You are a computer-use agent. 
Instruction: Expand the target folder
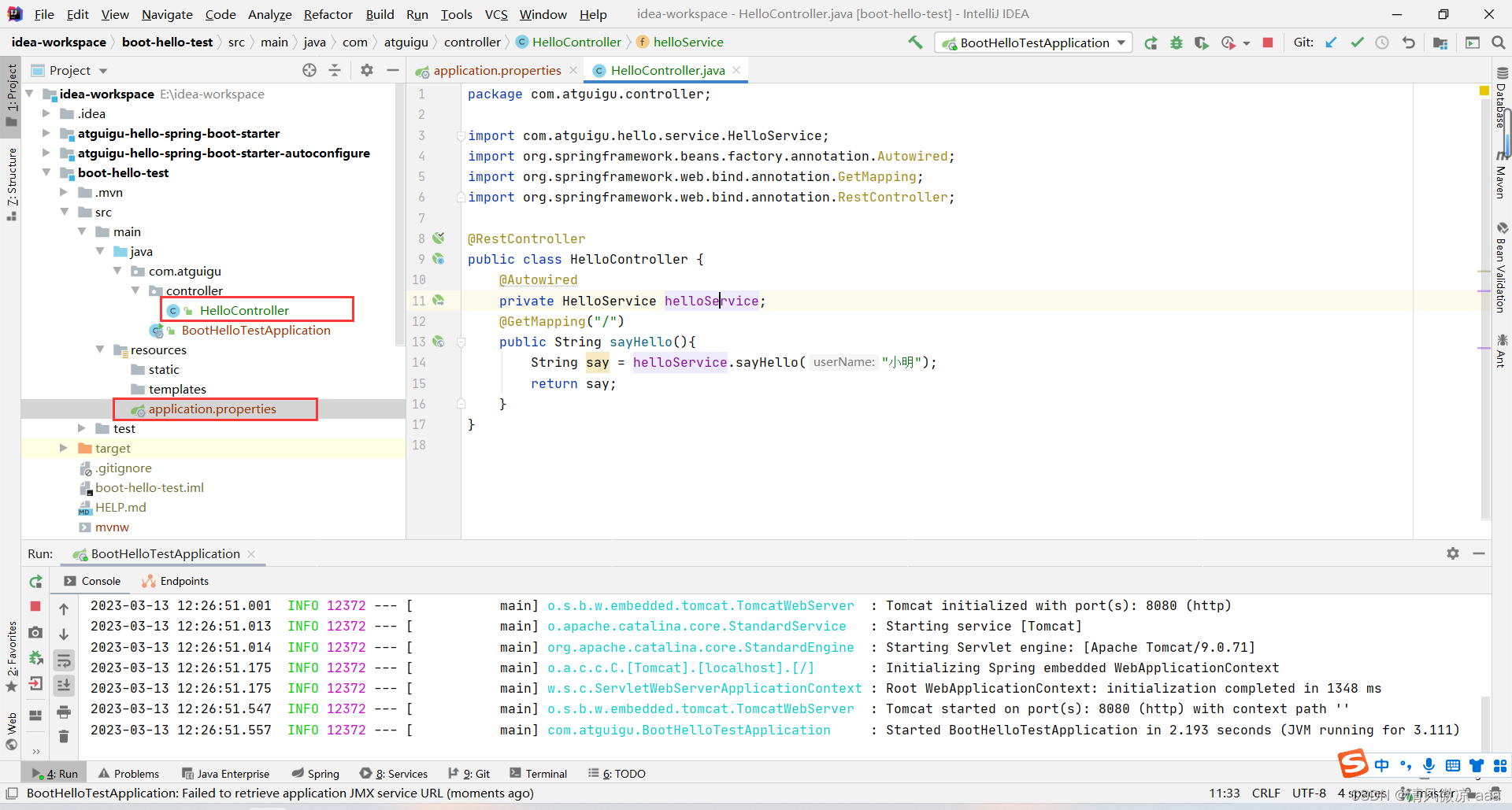coord(64,448)
